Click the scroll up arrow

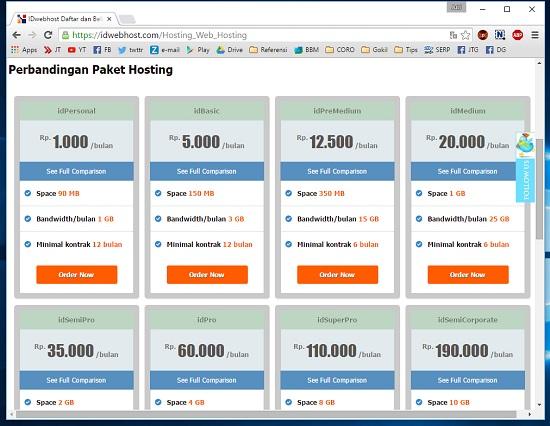tap(539, 63)
